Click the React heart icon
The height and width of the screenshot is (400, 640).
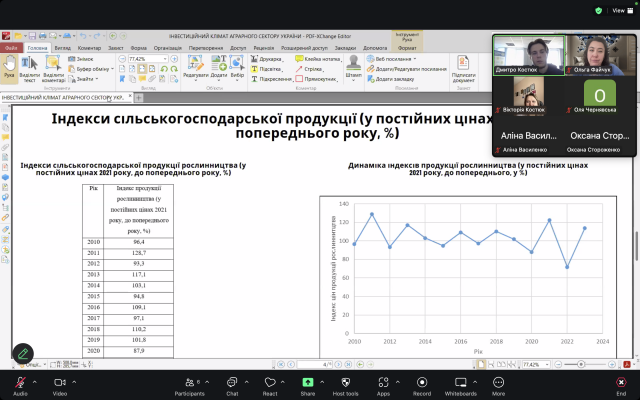click(269, 383)
